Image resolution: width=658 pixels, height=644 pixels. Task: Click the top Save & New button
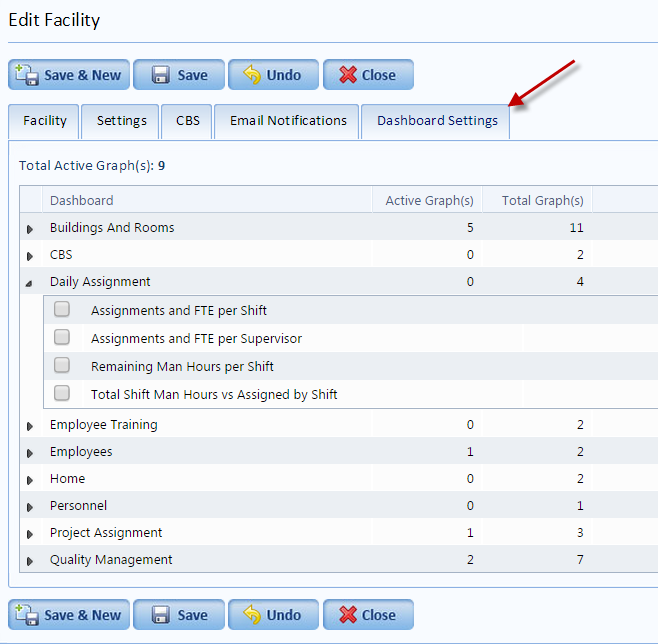(x=69, y=75)
